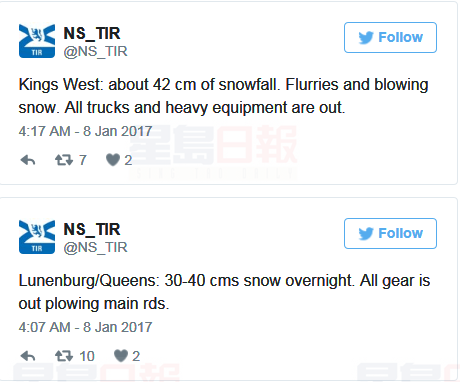Open NS_TIR display name in first tweet
This screenshot has width=460, height=382.
[x=92, y=33]
